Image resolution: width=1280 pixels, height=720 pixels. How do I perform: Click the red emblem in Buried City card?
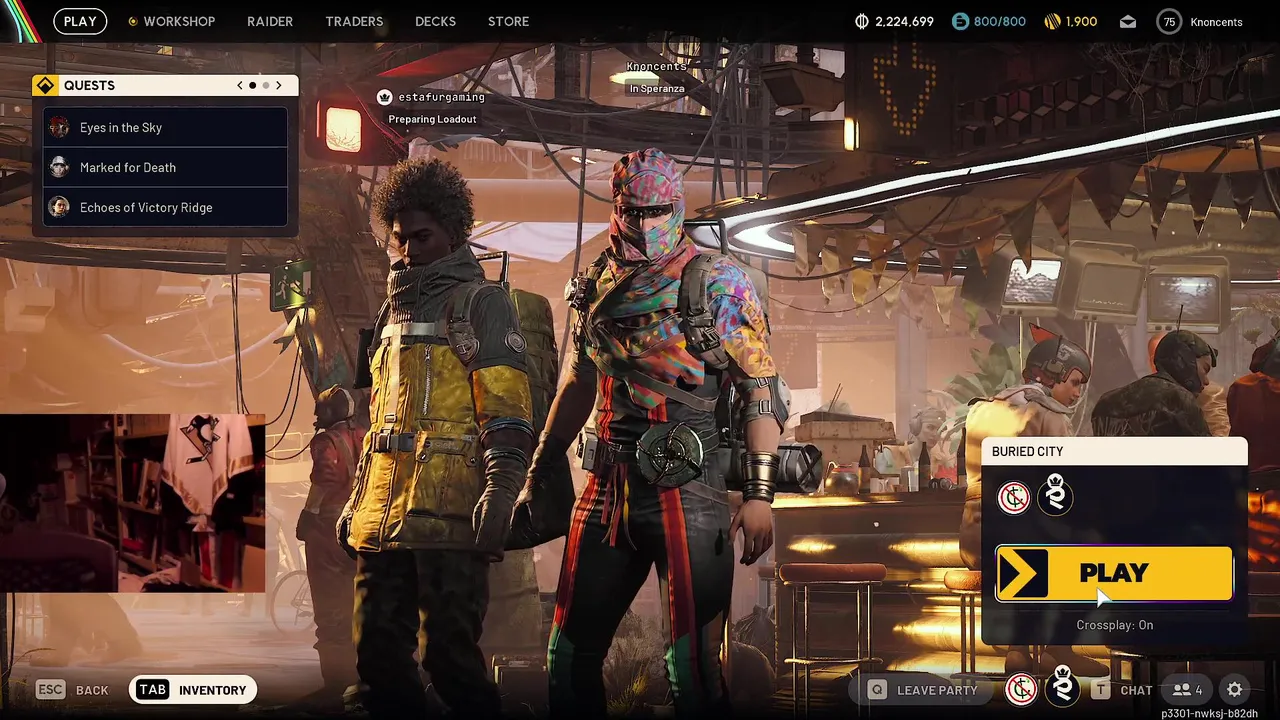click(1014, 497)
